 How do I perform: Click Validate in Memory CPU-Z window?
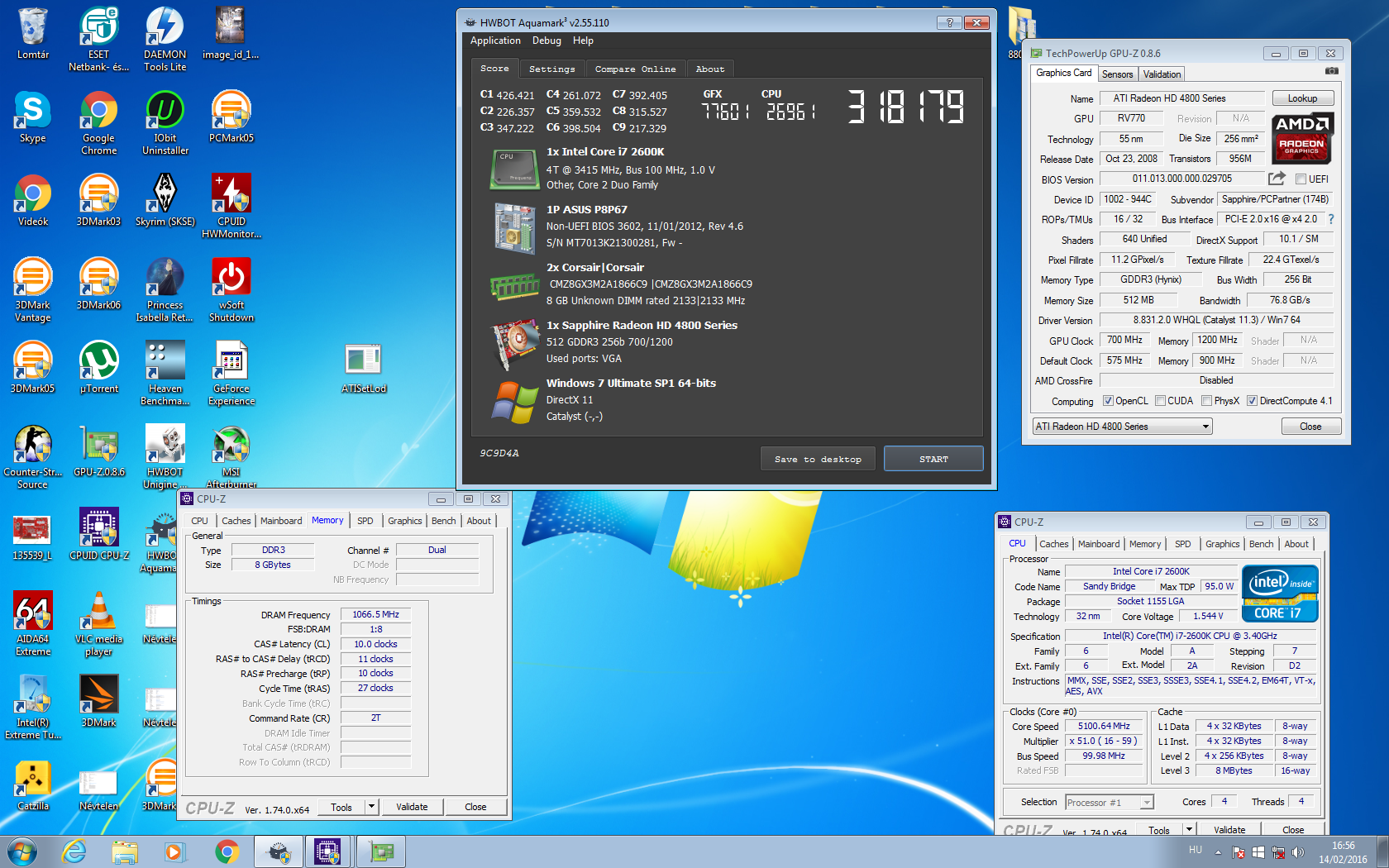(412, 807)
